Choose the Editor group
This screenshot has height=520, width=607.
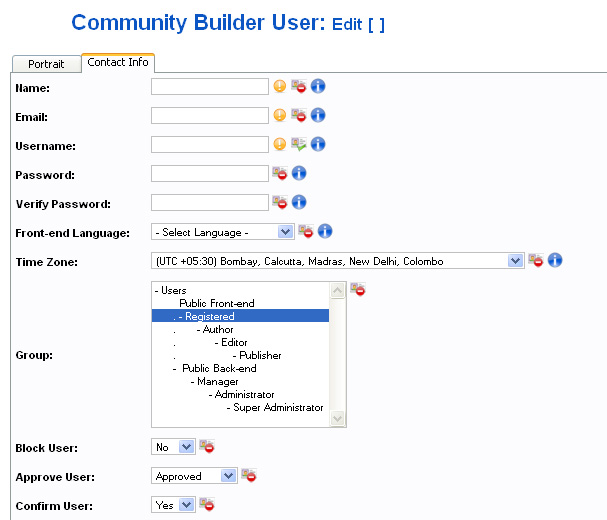point(240,342)
